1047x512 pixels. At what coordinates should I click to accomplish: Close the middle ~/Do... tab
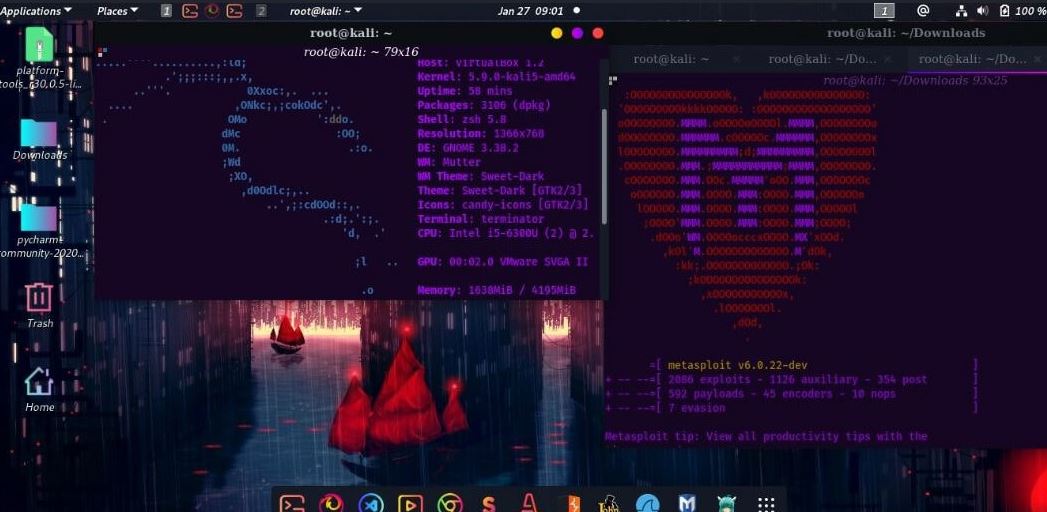tap(887, 59)
